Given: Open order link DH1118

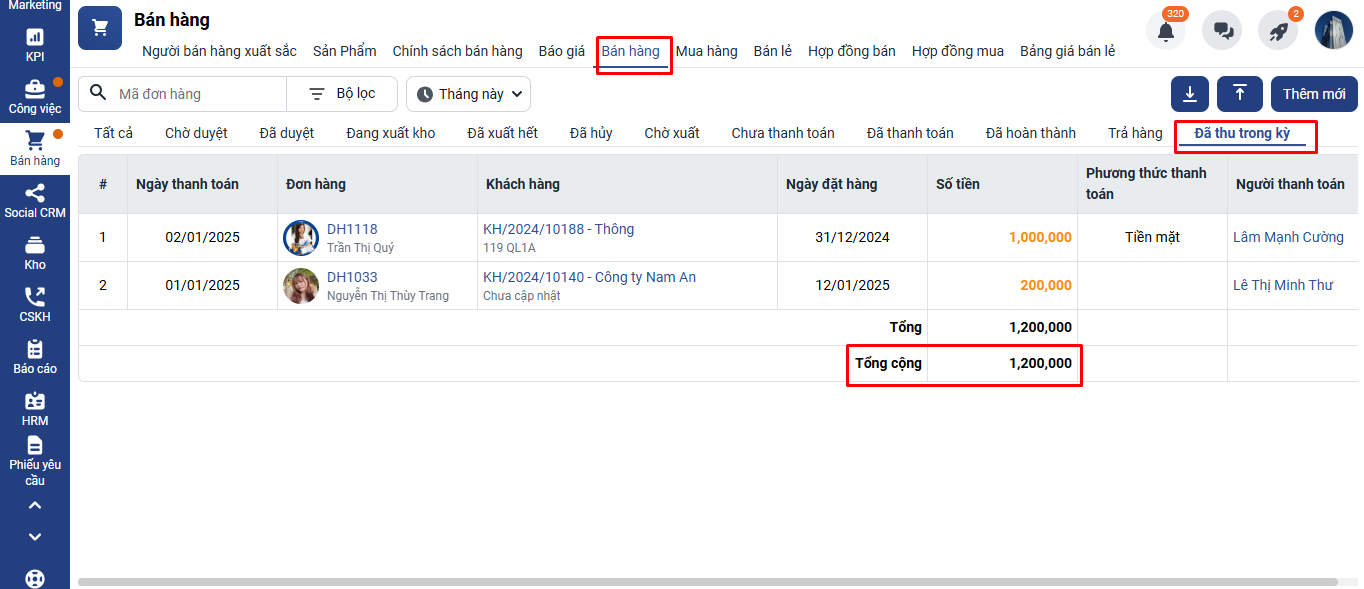Looking at the screenshot, I should [352, 229].
